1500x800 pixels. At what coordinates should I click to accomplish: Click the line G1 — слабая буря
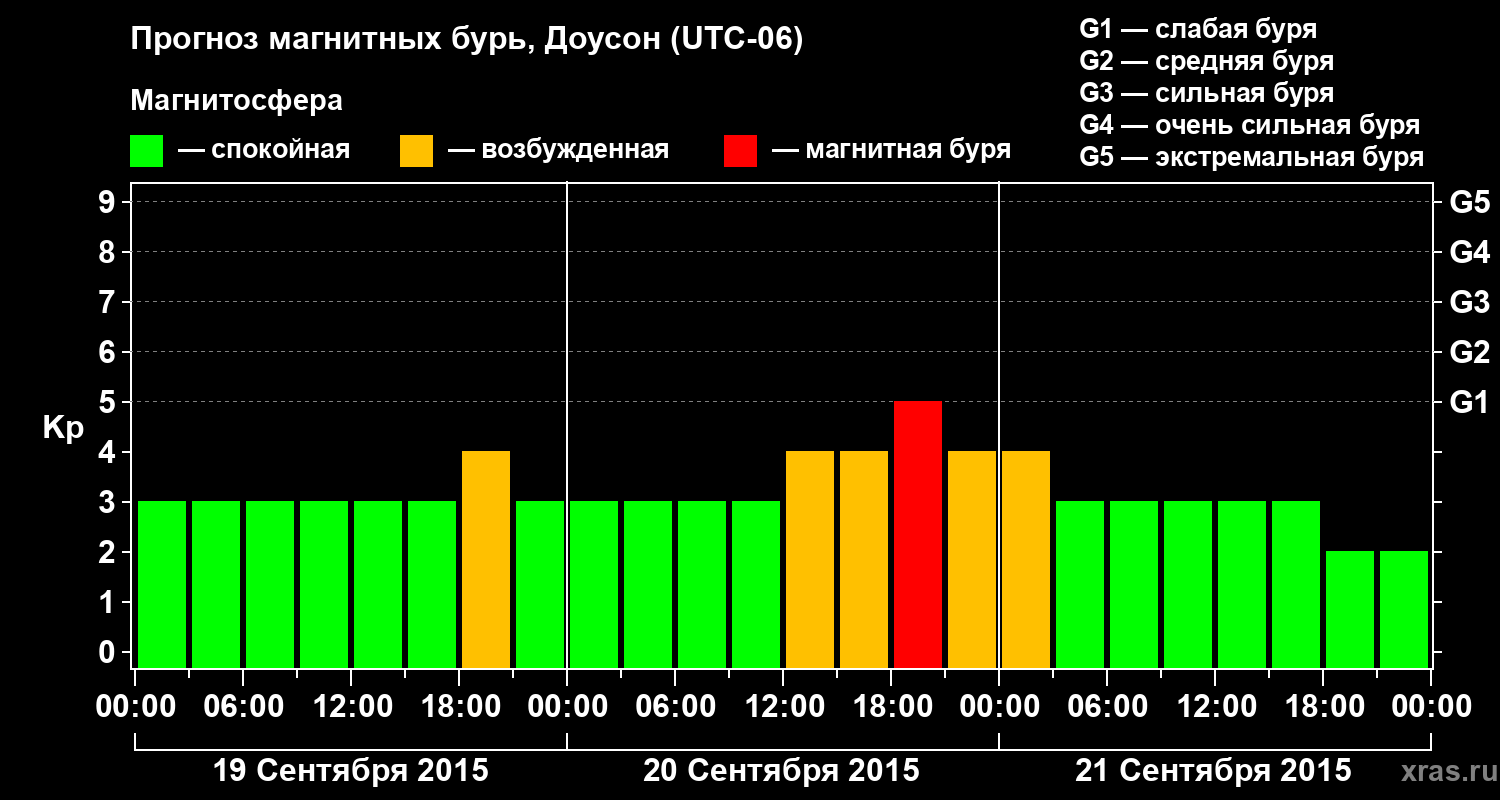tap(1198, 29)
